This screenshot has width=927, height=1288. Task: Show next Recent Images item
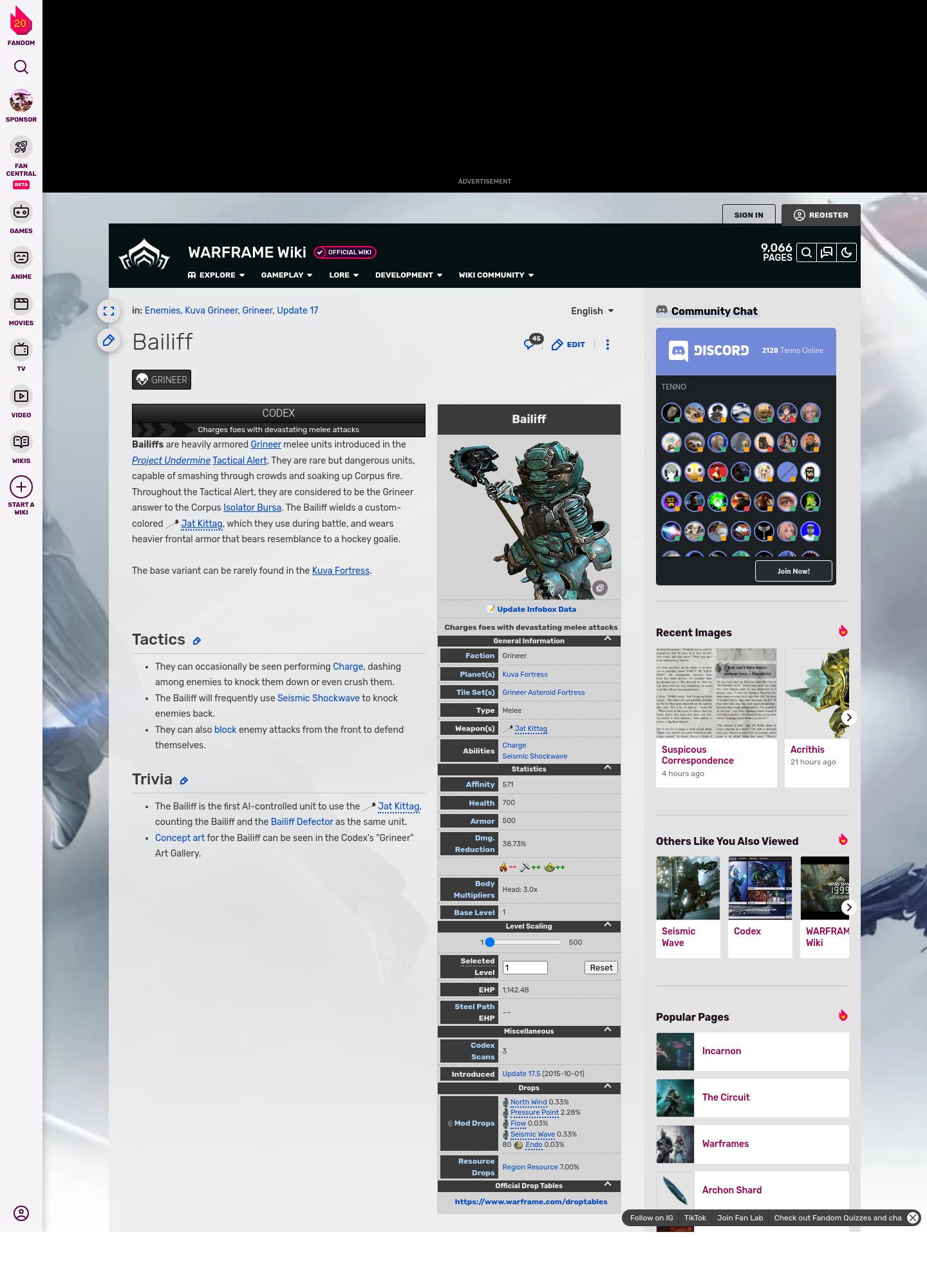click(849, 717)
